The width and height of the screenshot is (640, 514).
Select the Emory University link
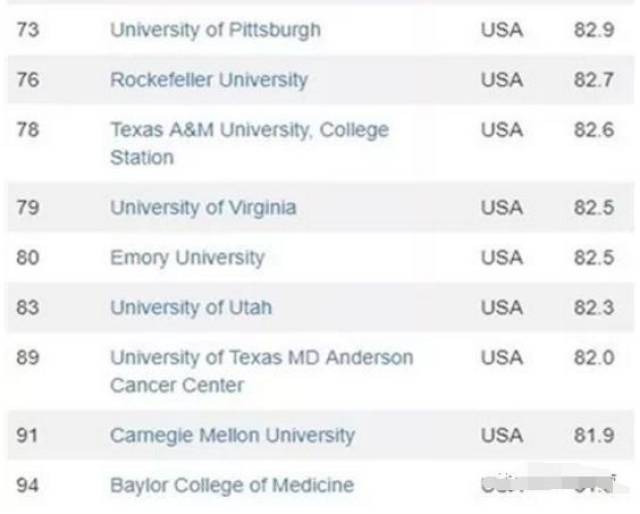187,257
